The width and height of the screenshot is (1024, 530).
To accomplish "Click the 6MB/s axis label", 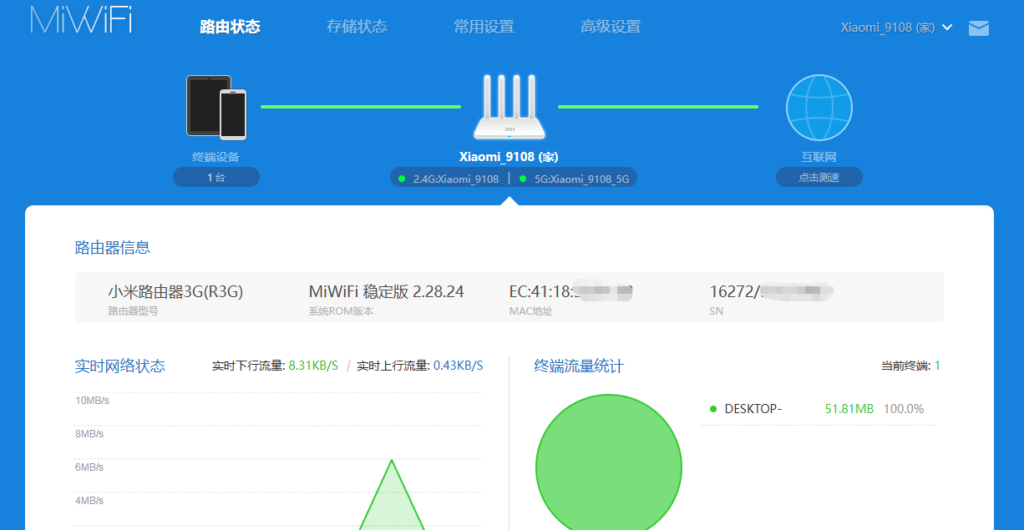I will [x=89, y=467].
